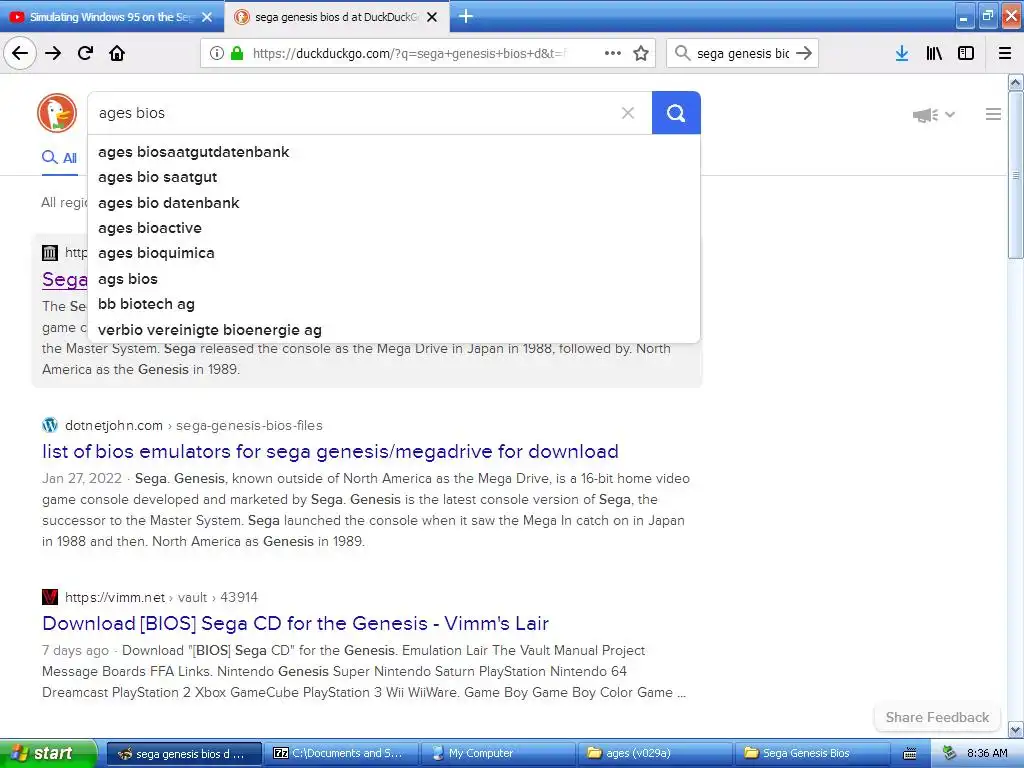The width and height of the screenshot is (1024, 768).
Task: Select the All results tab
Action: point(59,157)
